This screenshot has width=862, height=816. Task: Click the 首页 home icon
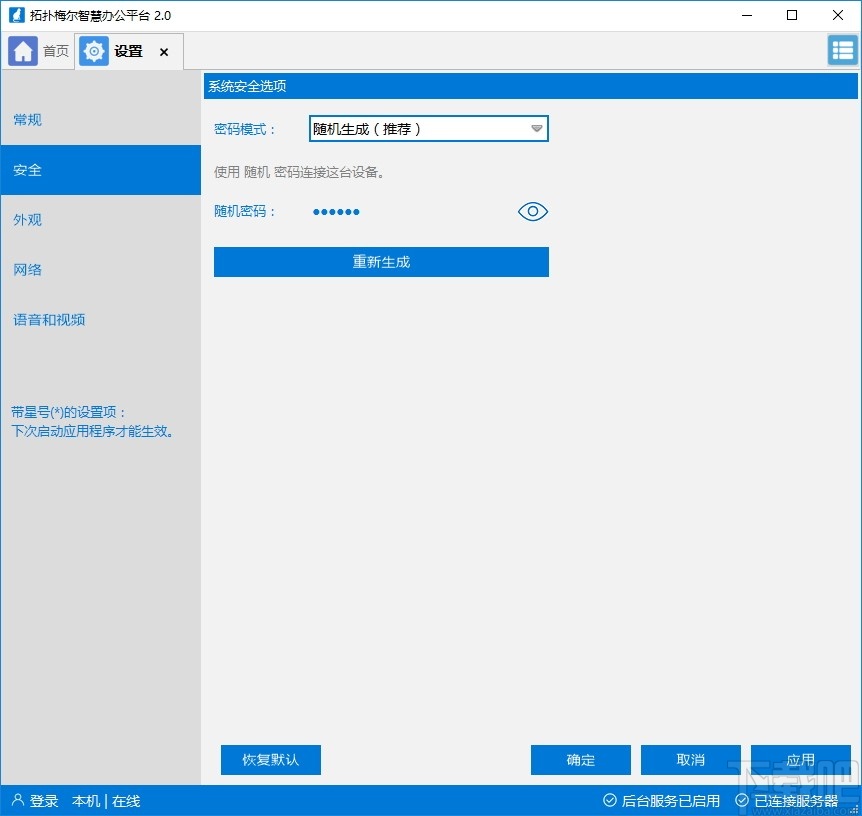tap(22, 50)
